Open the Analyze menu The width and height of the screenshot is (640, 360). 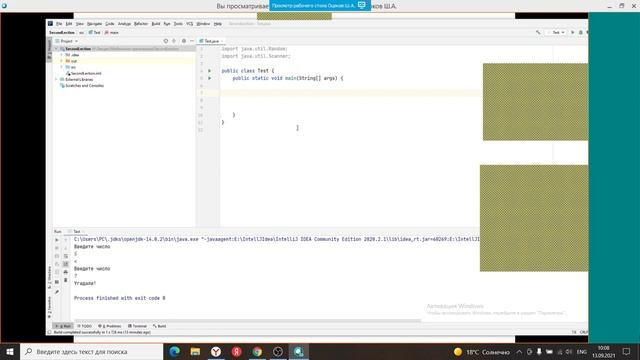[124, 24]
